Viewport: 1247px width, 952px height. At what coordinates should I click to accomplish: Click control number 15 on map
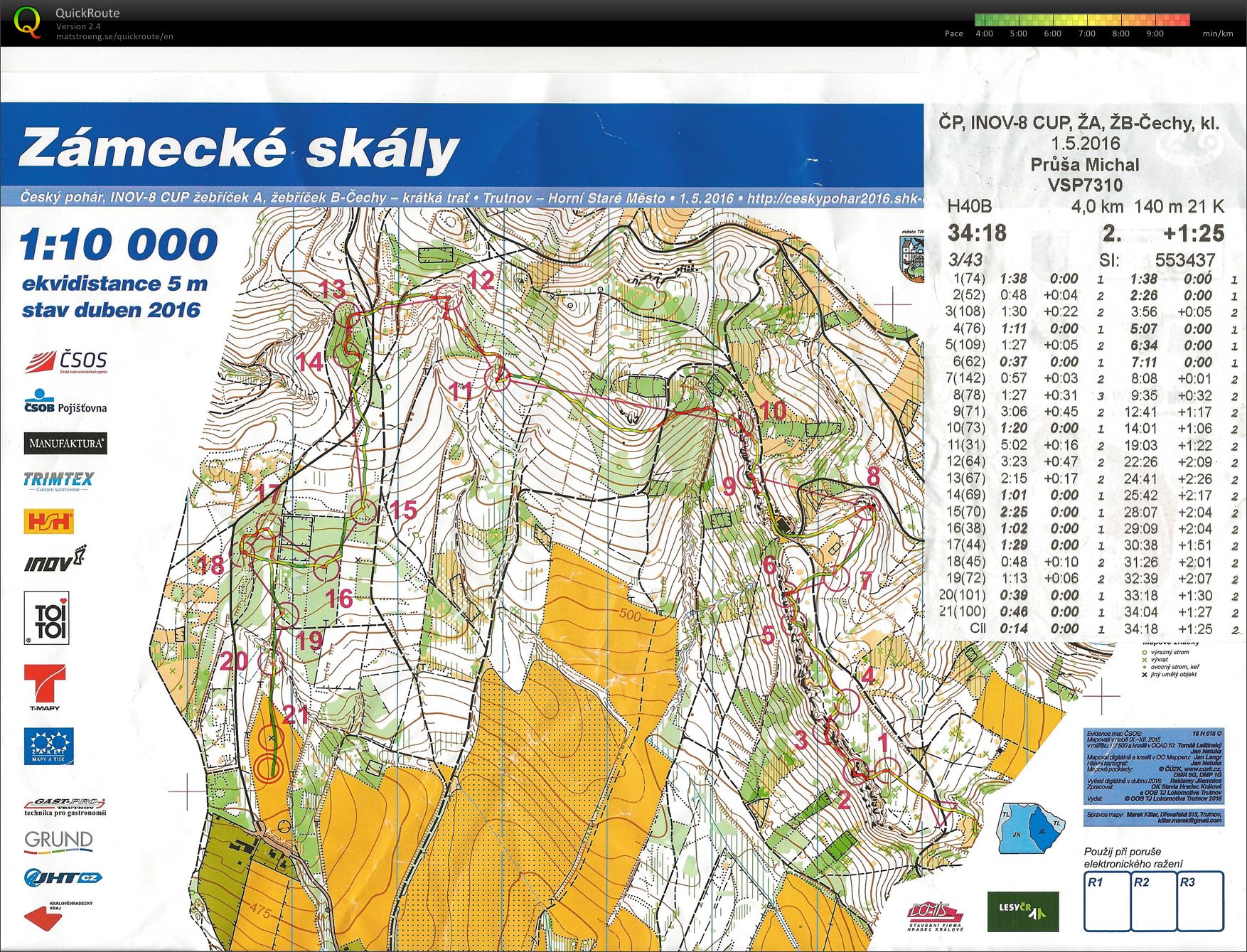(x=403, y=510)
